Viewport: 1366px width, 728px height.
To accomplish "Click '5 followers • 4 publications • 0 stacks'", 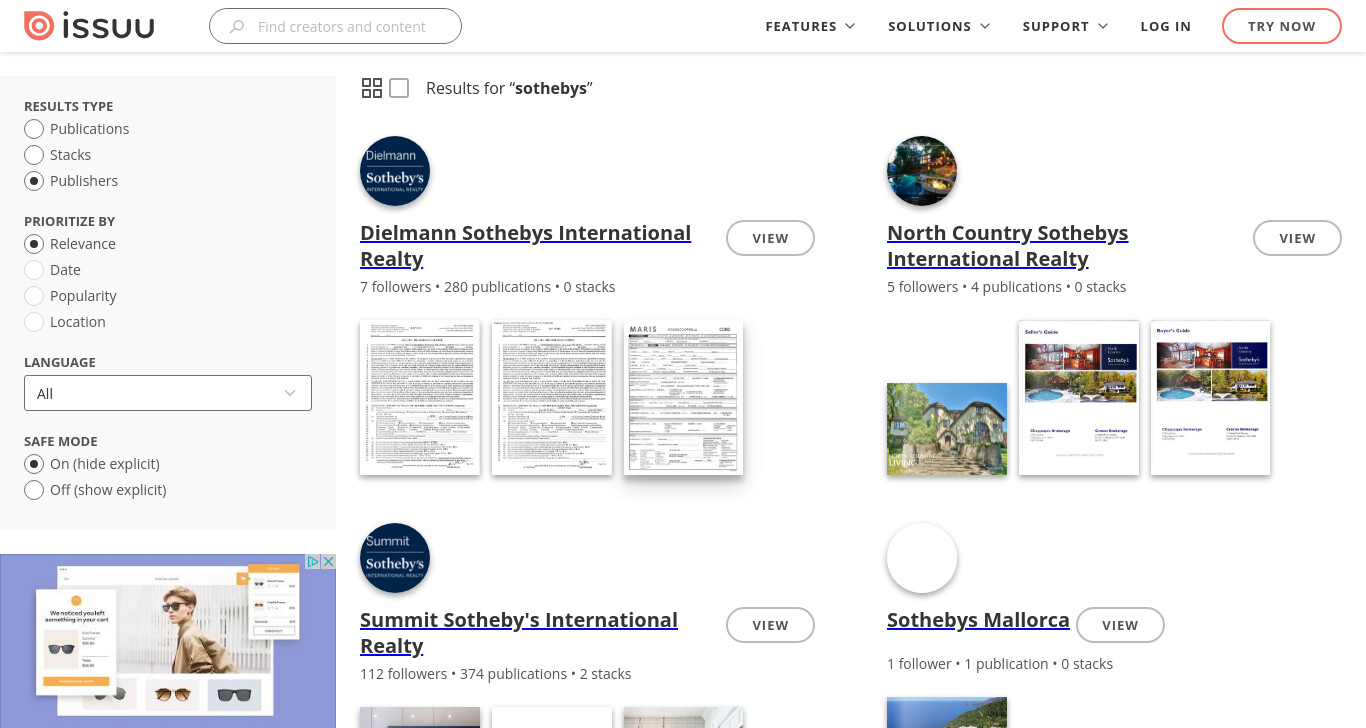I will coord(1007,287).
